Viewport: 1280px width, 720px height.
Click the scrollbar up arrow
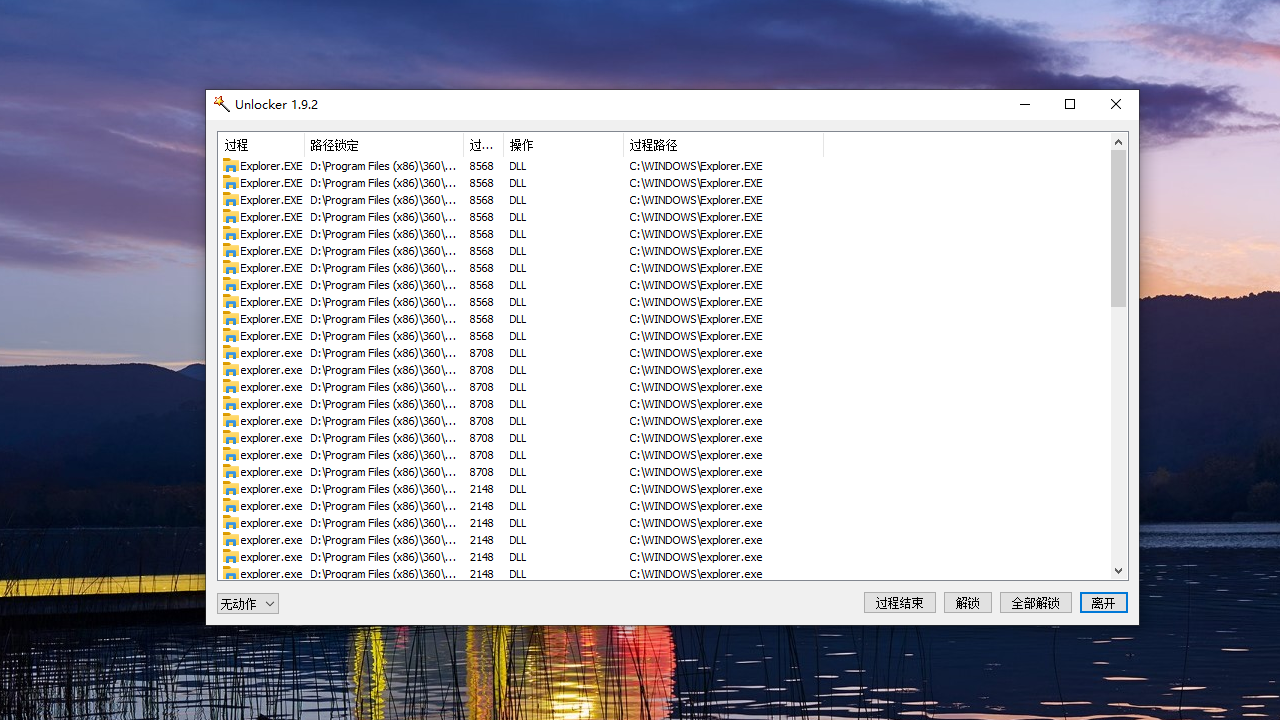[x=1118, y=140]
